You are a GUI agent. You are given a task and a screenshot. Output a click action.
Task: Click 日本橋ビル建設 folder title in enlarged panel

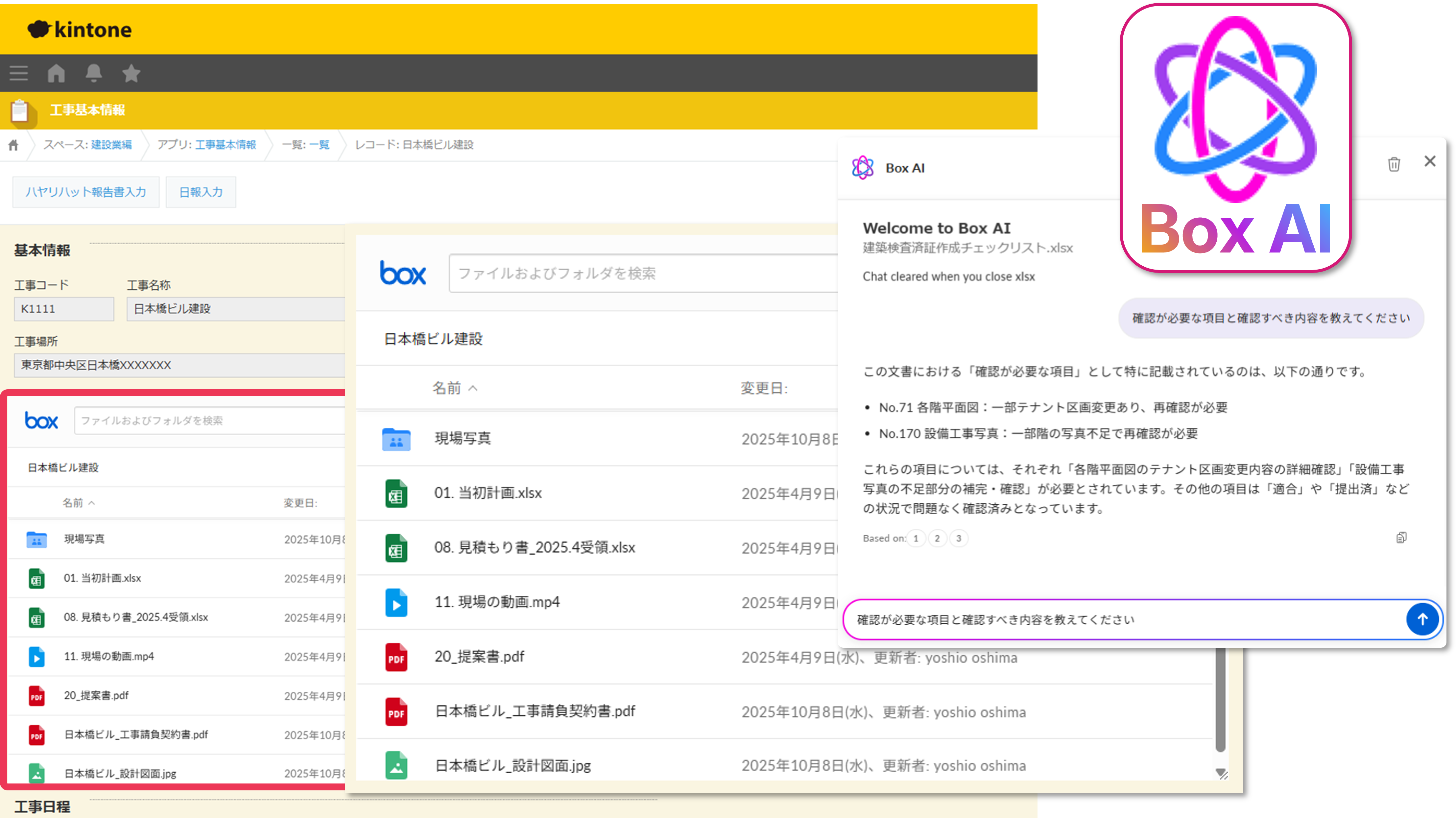click(434, 339)
